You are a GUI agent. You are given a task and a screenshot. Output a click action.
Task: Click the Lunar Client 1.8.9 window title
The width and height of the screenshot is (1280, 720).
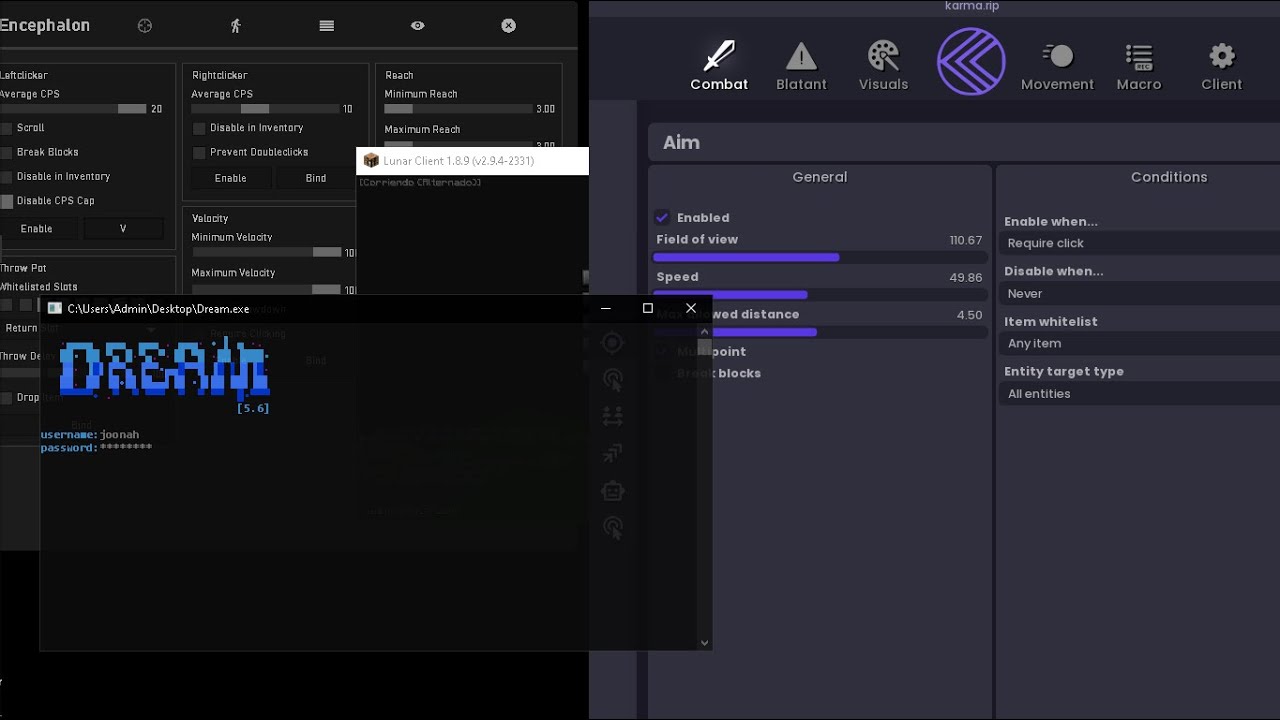click(458, 161)
